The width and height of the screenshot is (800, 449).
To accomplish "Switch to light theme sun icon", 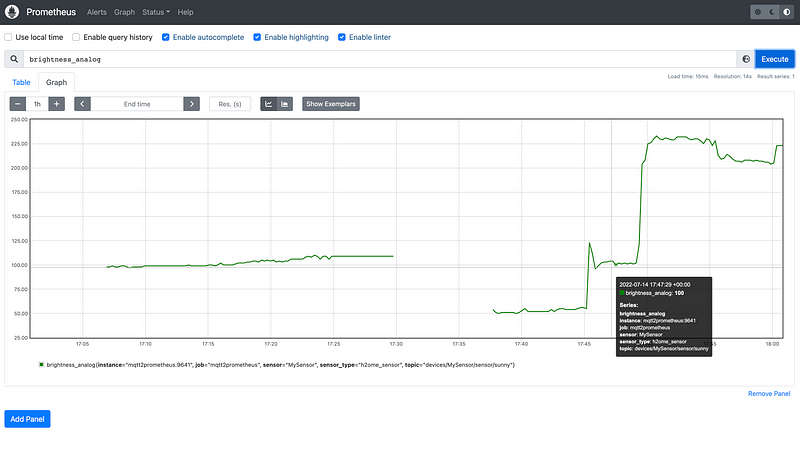I will (x=759, y=12).
